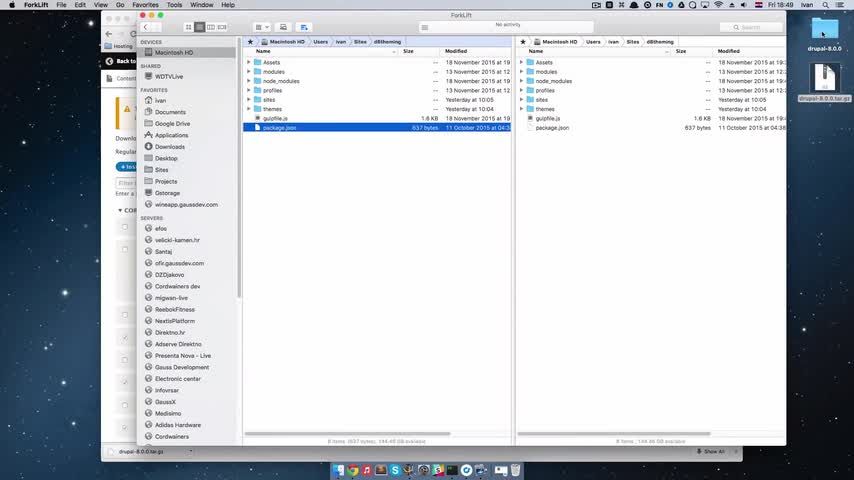Click Sites in left pane breadcrumb
This screenshot has height=480, width=854.
point(360,42)
